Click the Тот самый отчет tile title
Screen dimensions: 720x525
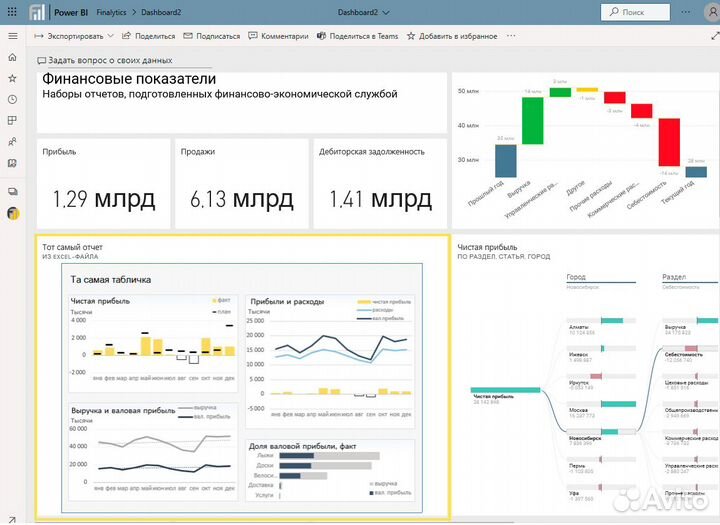point(73,247)
